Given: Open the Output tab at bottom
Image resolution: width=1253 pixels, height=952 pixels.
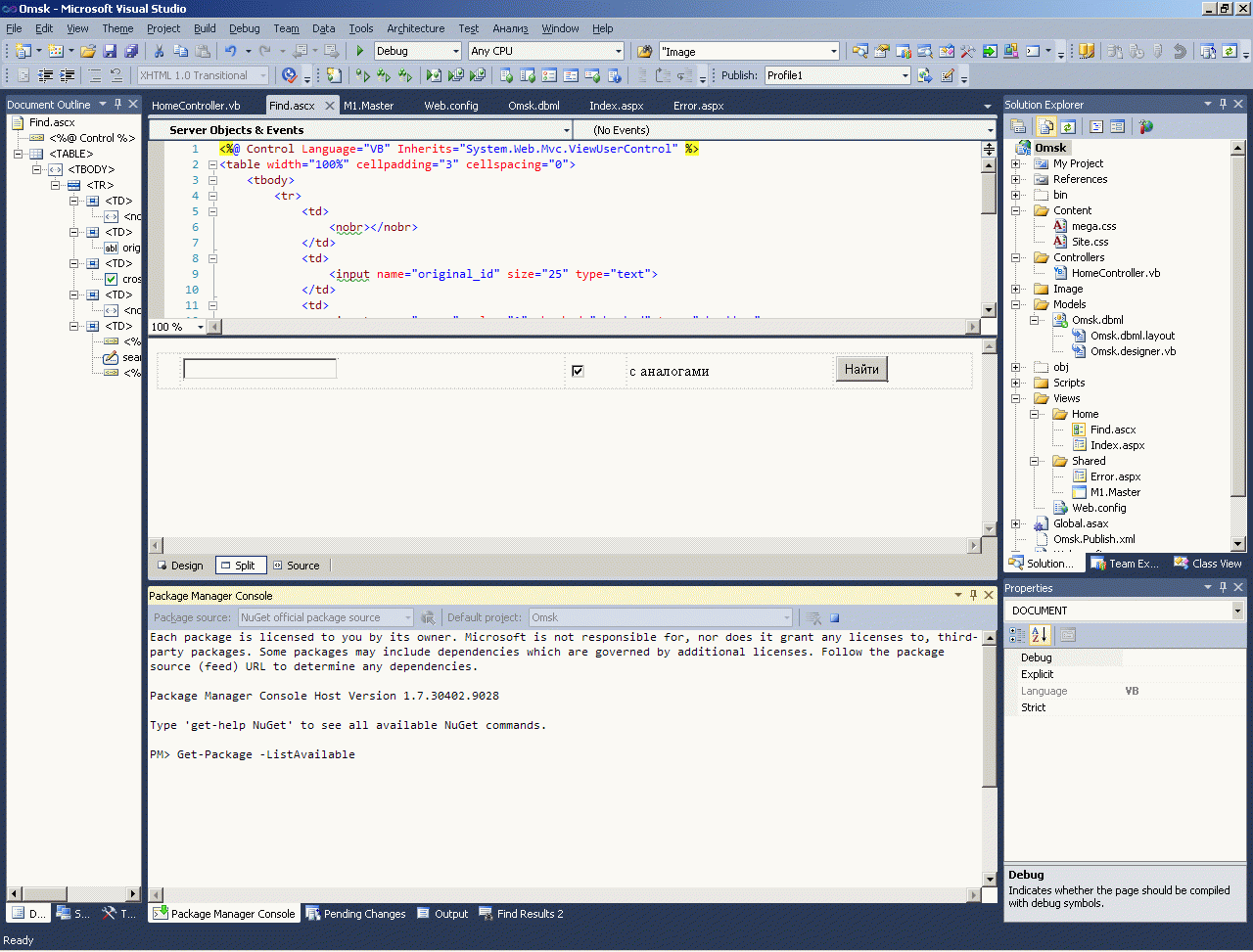Looking at the screenshot, I should coord(442,914).
